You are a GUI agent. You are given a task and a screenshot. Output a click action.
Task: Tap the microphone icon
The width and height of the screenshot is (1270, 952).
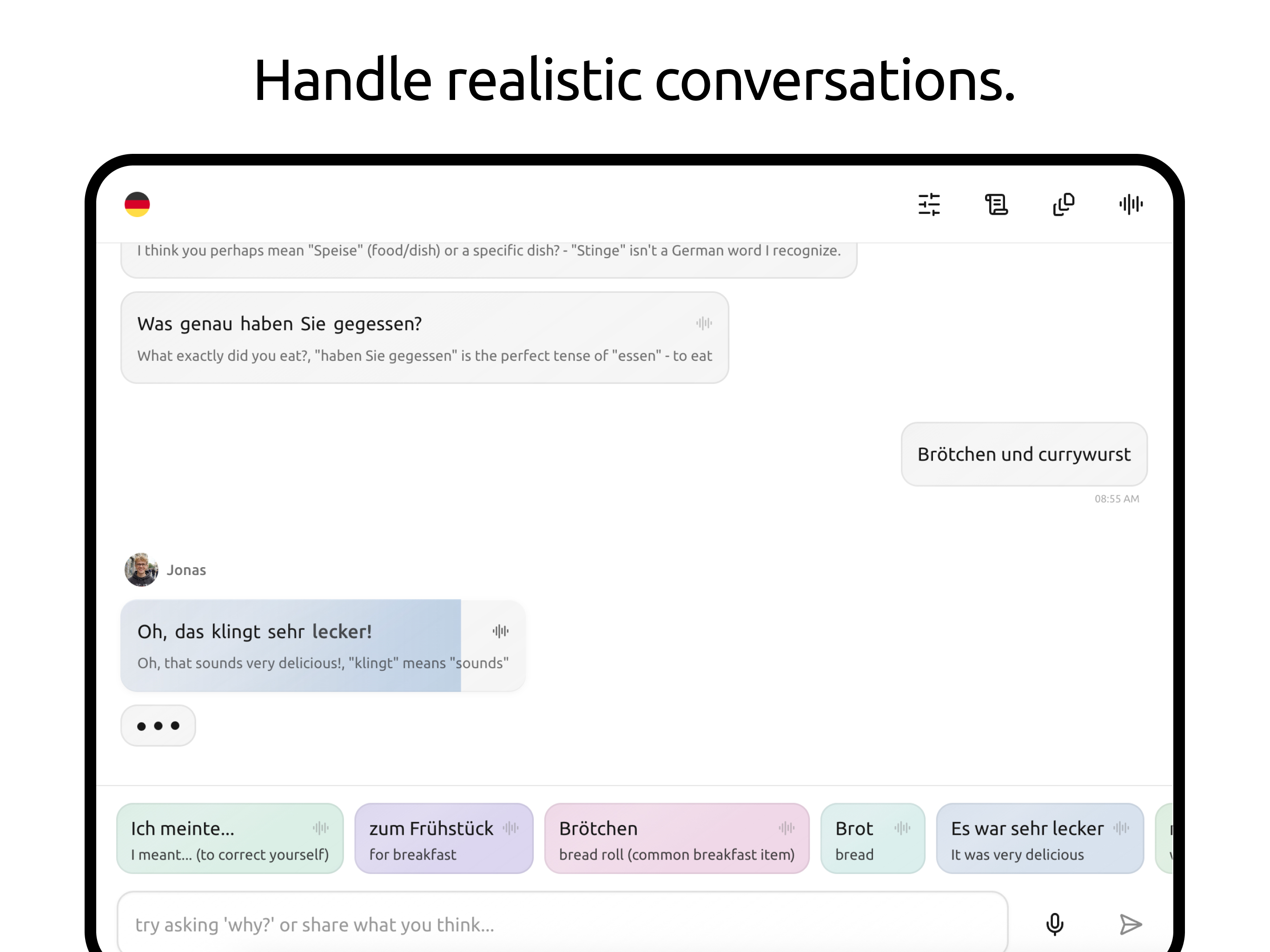point(1055,925)
